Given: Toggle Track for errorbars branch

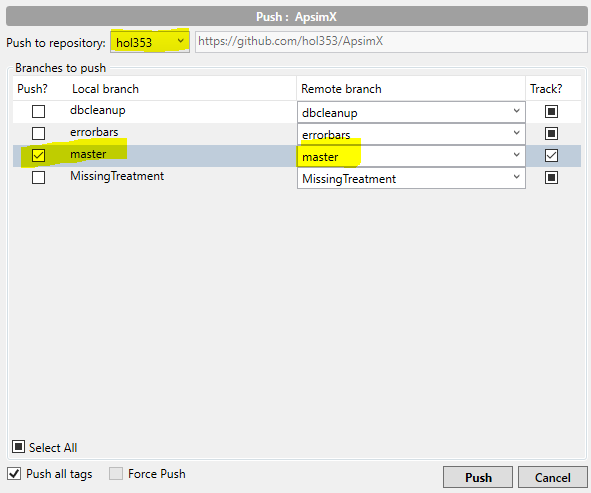Looking at the screenshot, I should [551, 133].
